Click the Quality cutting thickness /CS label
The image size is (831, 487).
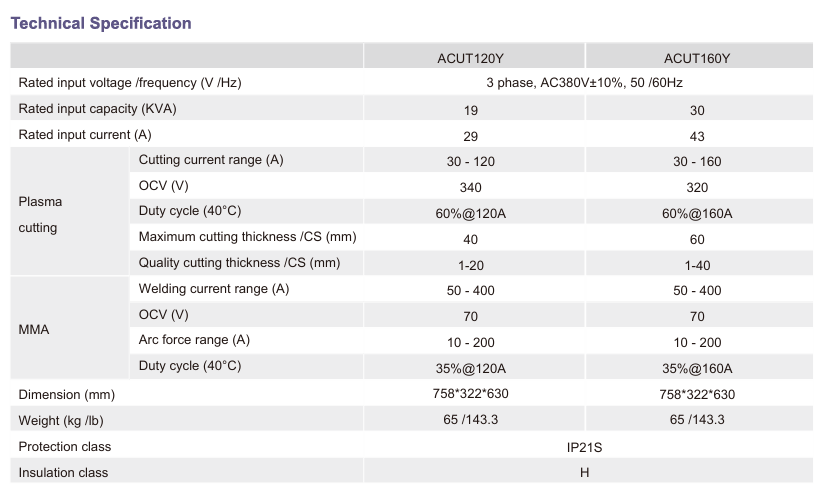239,264
